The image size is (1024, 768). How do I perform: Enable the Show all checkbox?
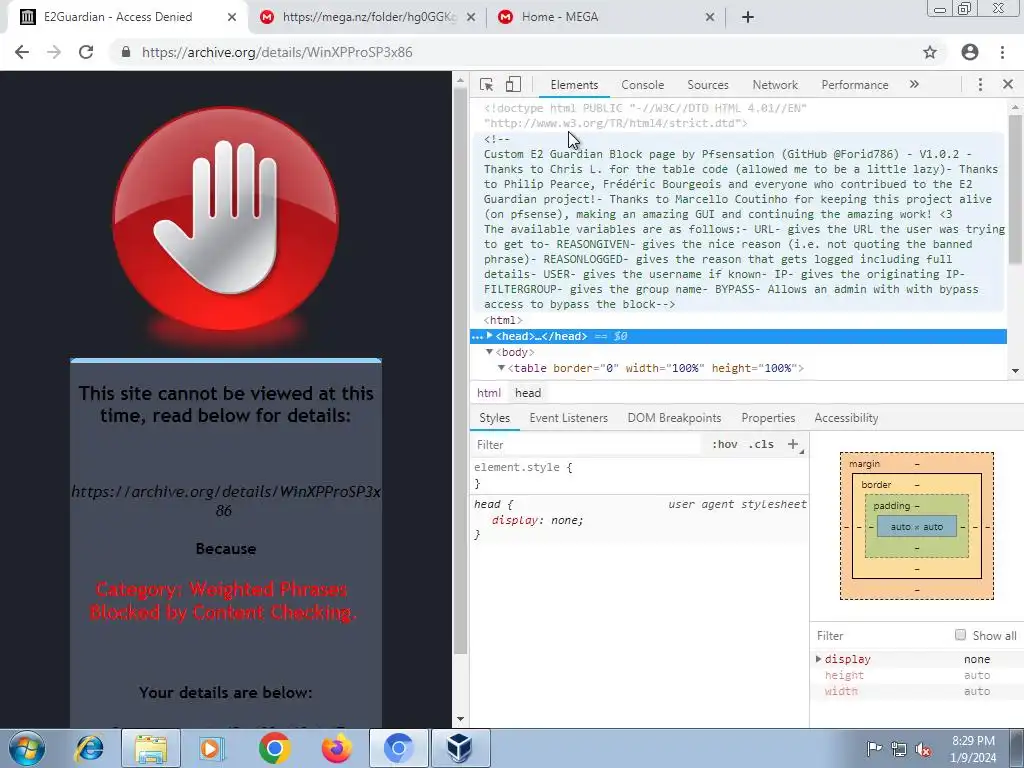point(960,635)
